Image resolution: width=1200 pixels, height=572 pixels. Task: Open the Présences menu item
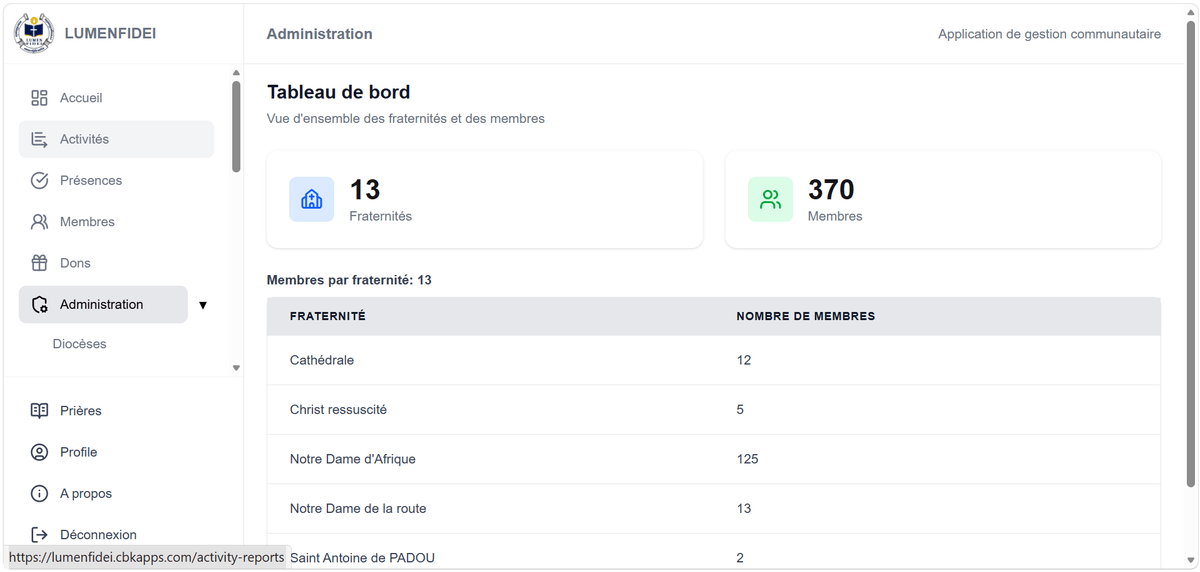(x=116, y=181)
